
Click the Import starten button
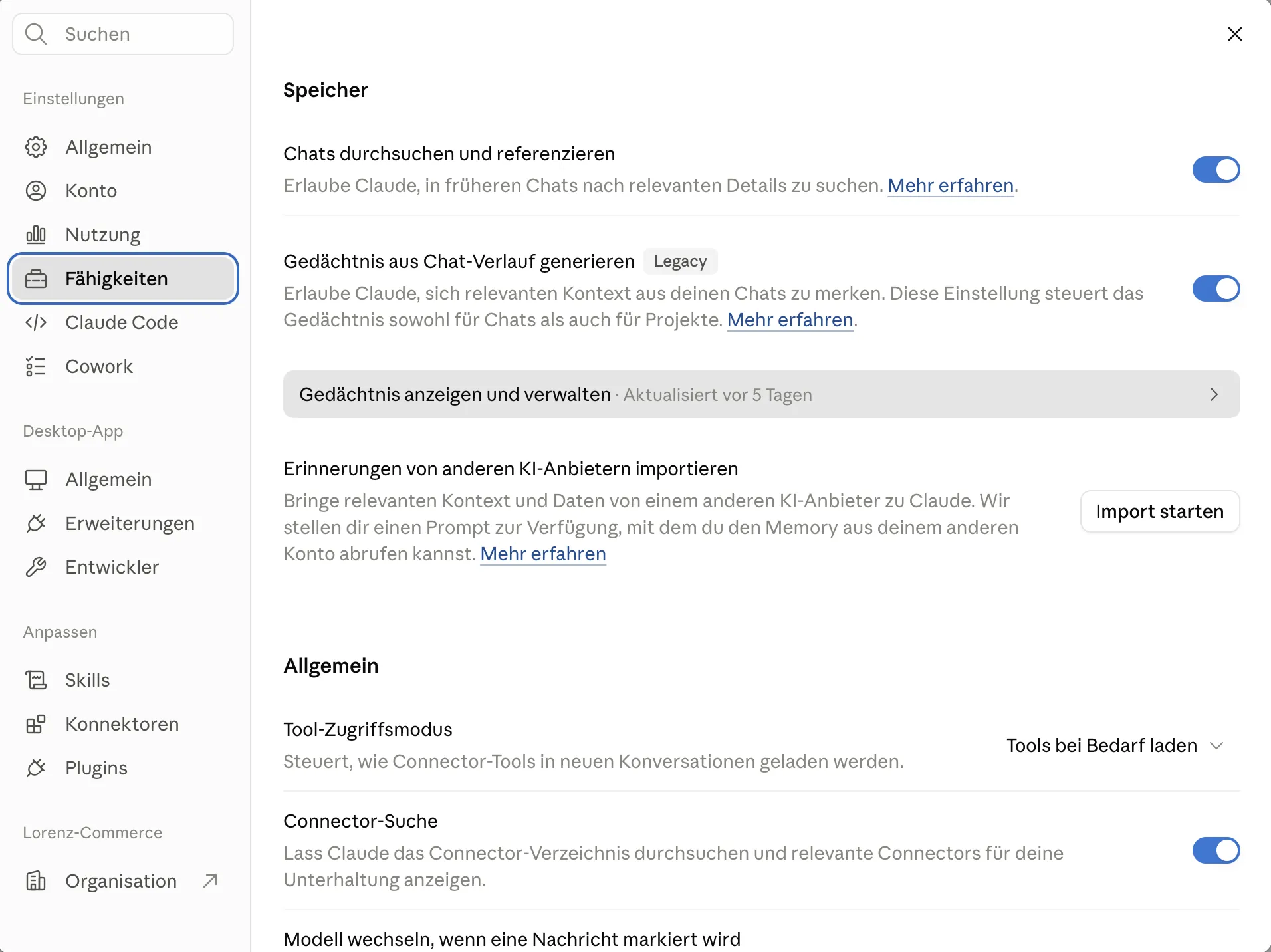tap(1160, 511)
